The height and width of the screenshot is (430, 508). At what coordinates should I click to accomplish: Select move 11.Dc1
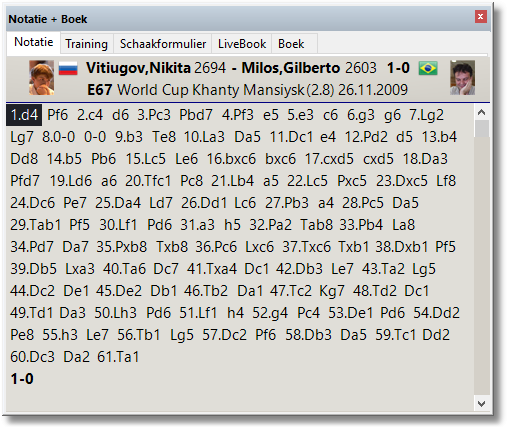click(x=291, y=137)
